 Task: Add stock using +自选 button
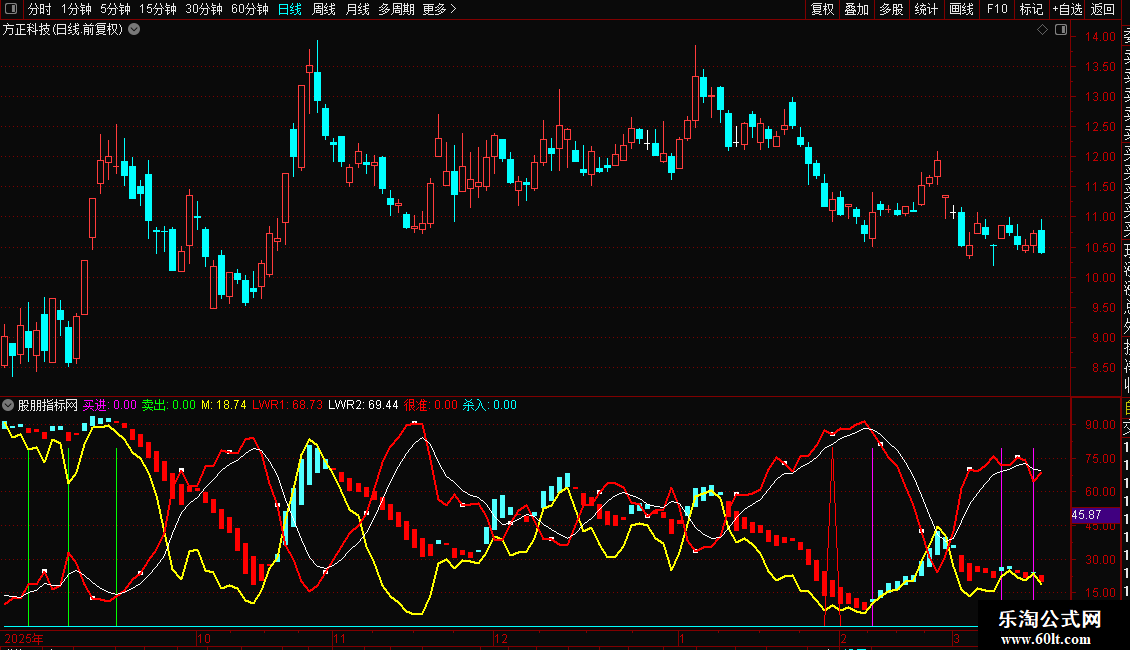pyautogui.click(x=1067, y=9)
